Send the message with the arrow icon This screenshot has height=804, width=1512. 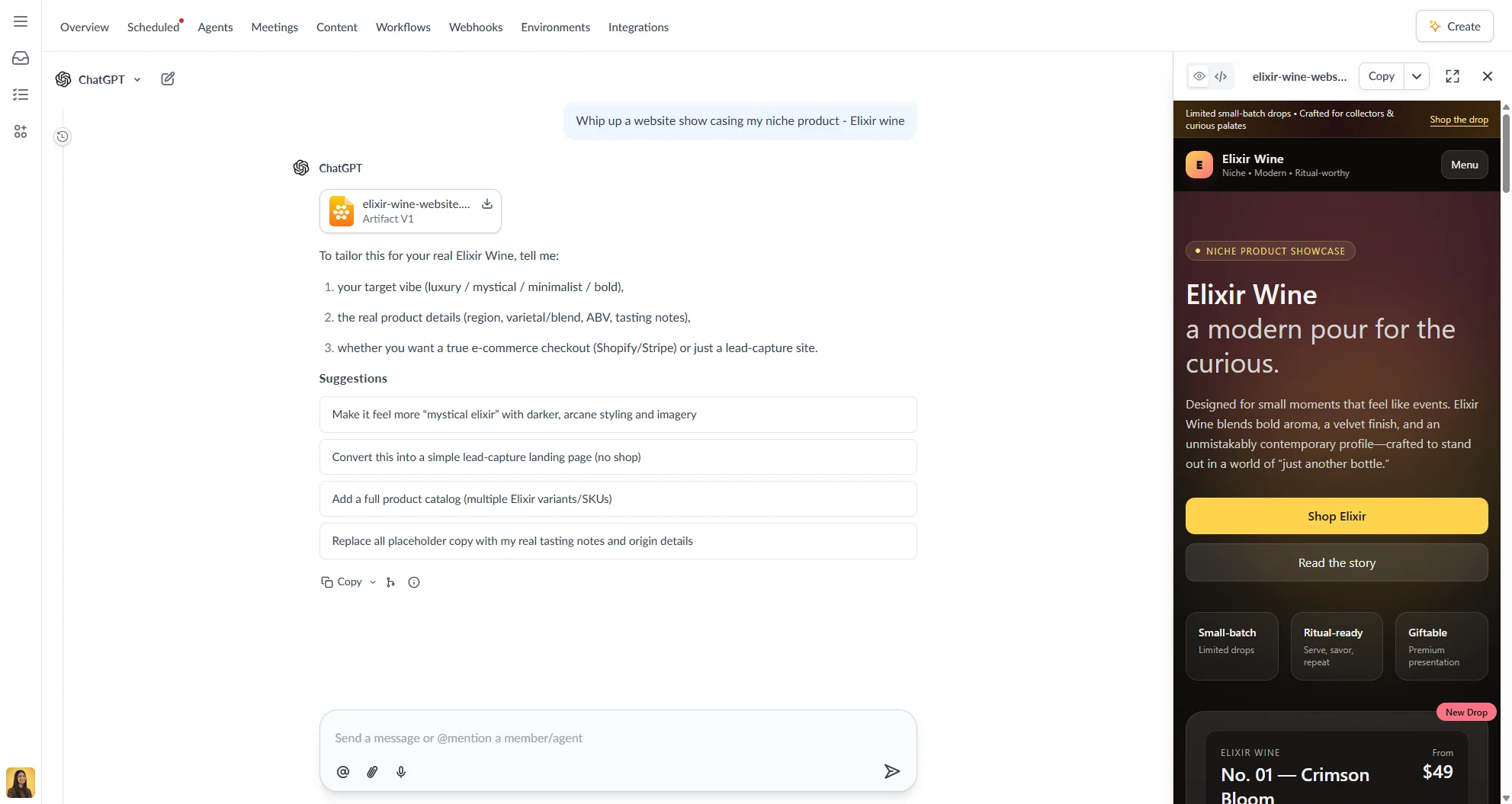(891, 771)
